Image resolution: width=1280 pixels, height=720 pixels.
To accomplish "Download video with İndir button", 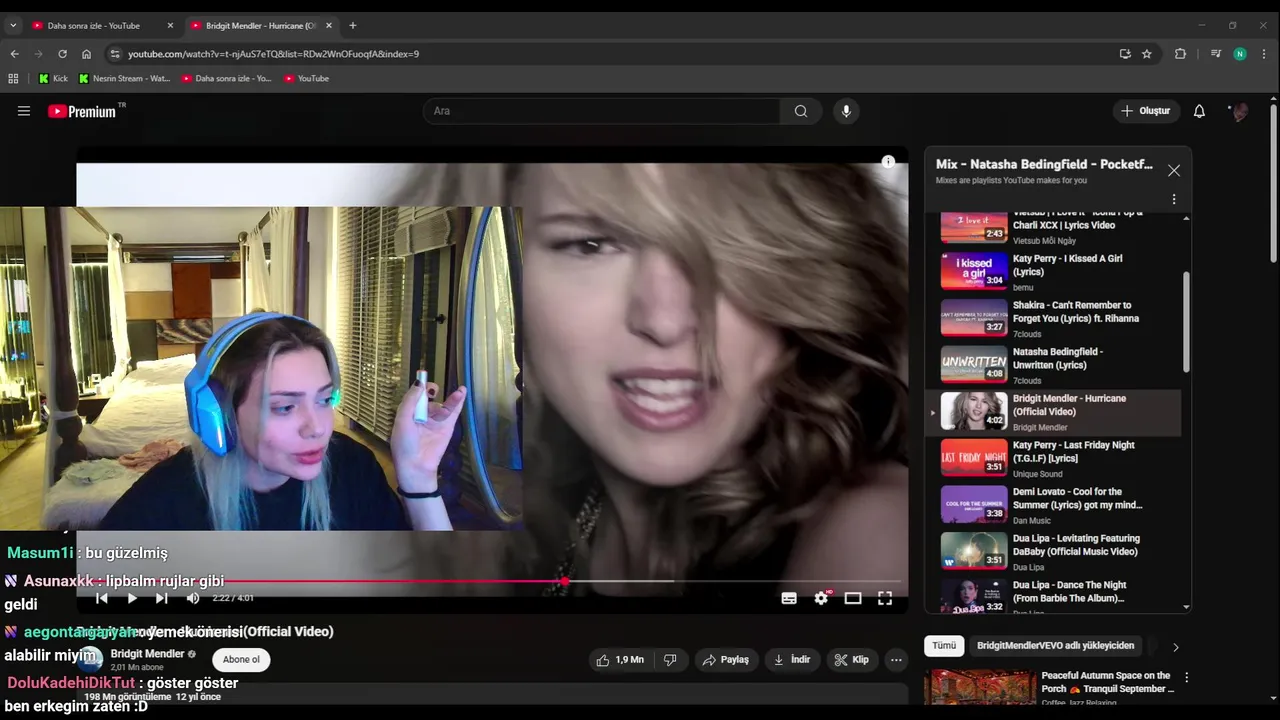I will point(791,660).
